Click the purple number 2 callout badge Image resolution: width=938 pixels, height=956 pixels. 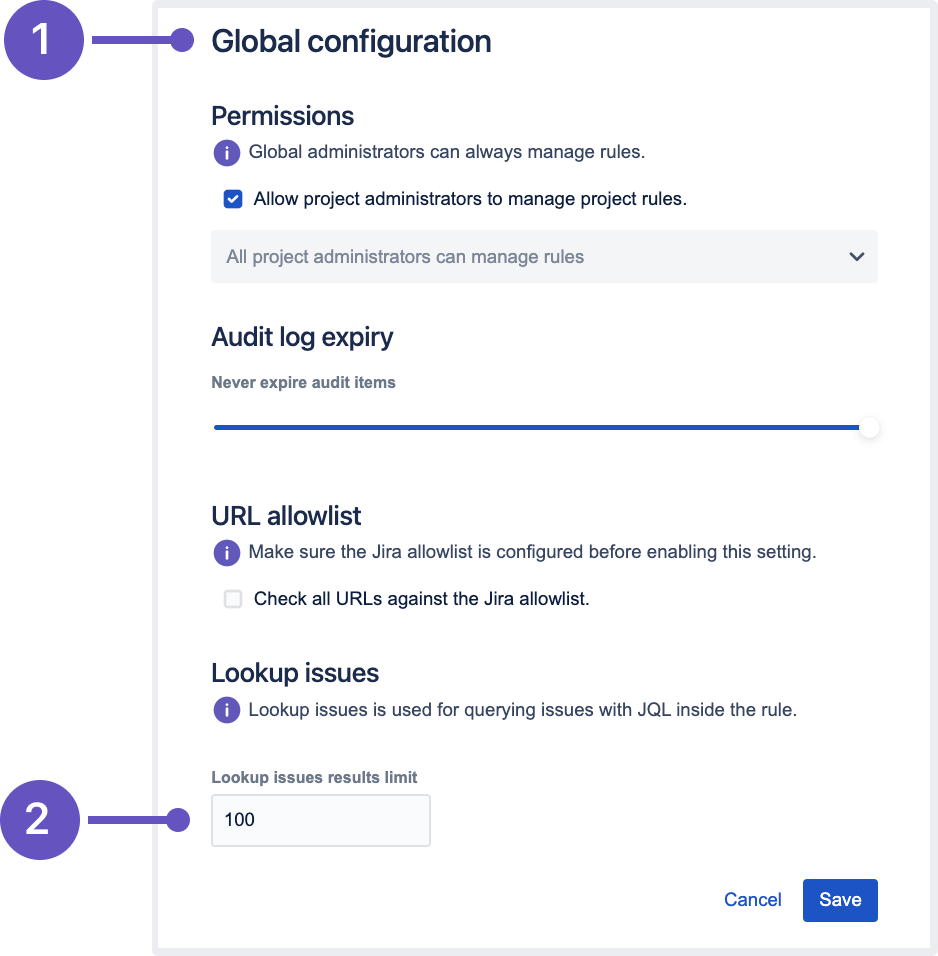point(39,821)
